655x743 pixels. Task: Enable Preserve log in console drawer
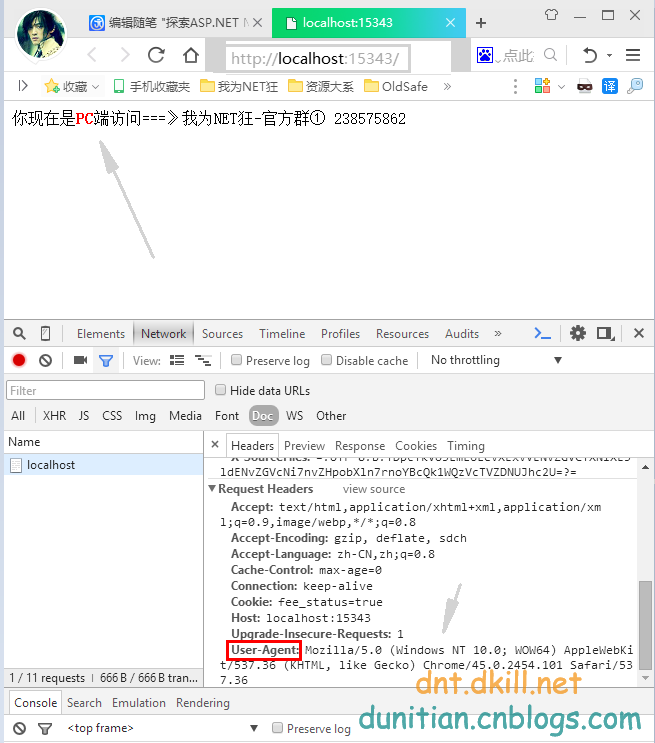click(x=277, y=727)
